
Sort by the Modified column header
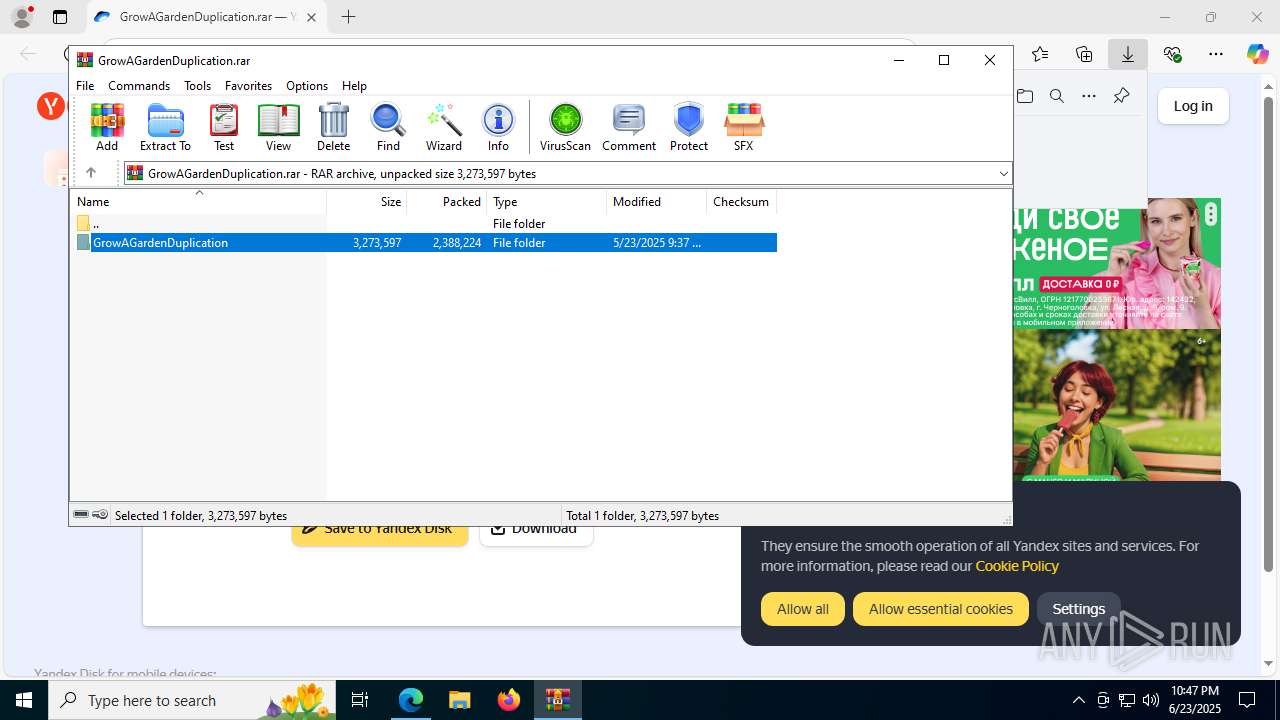(x=657, y=202)
